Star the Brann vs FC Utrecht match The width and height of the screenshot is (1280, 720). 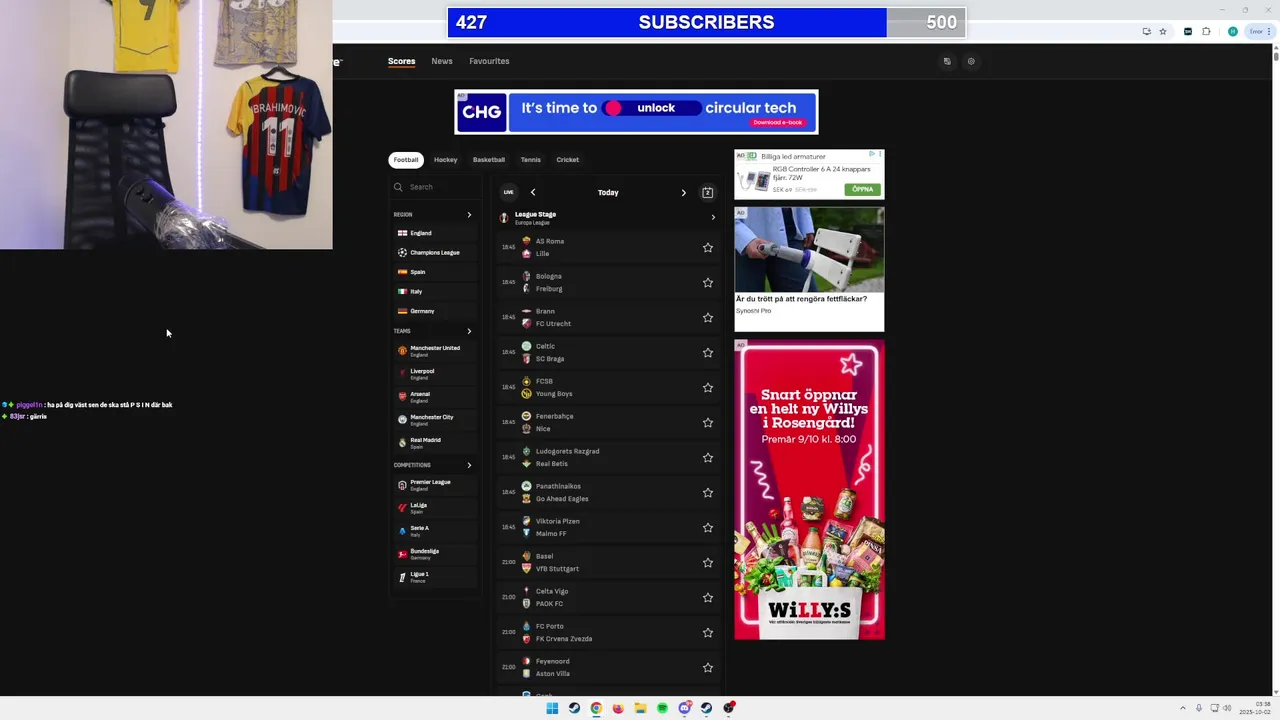pos(707,317)
